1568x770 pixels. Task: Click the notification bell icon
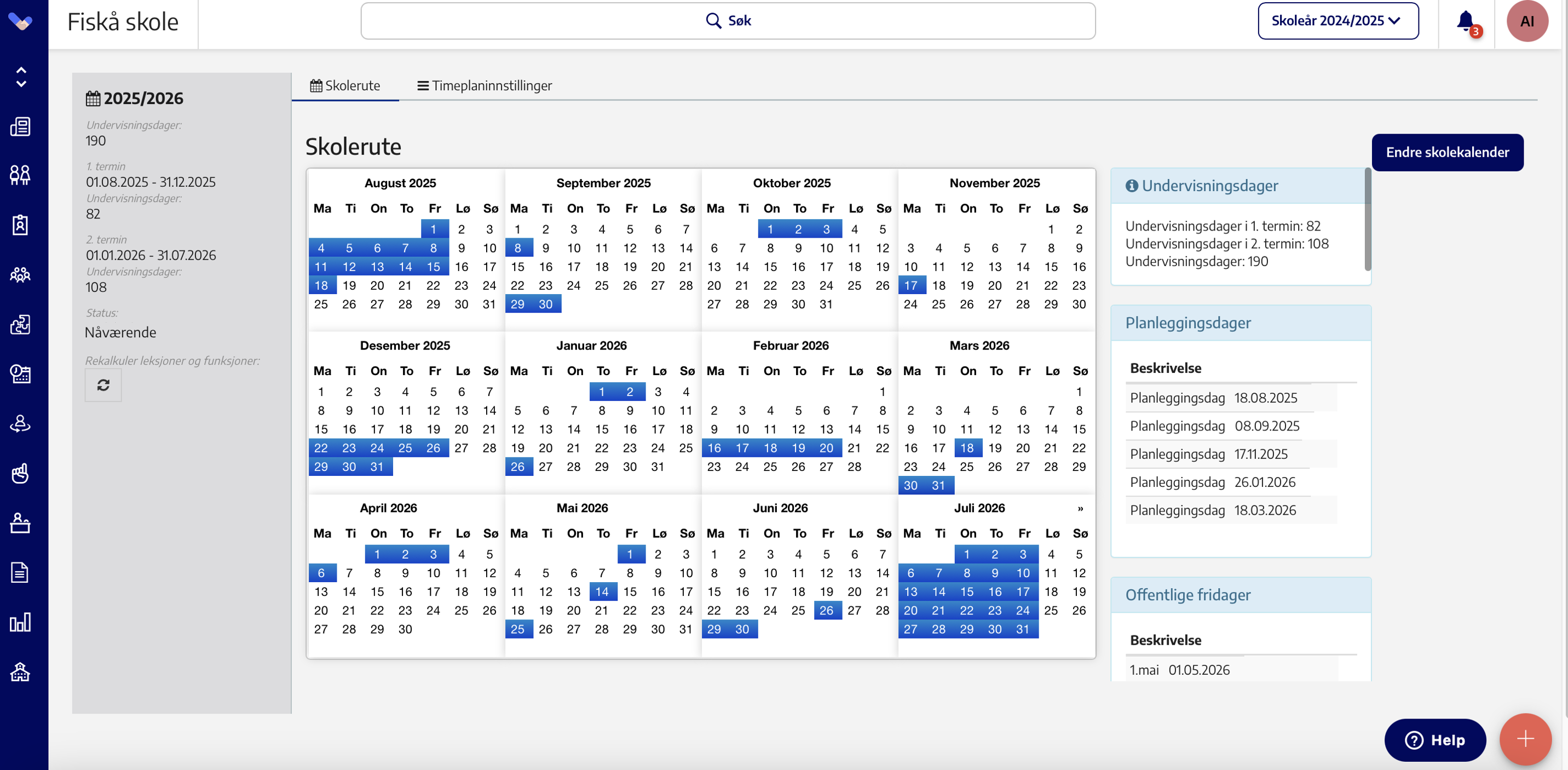[x=1466, y=21]
